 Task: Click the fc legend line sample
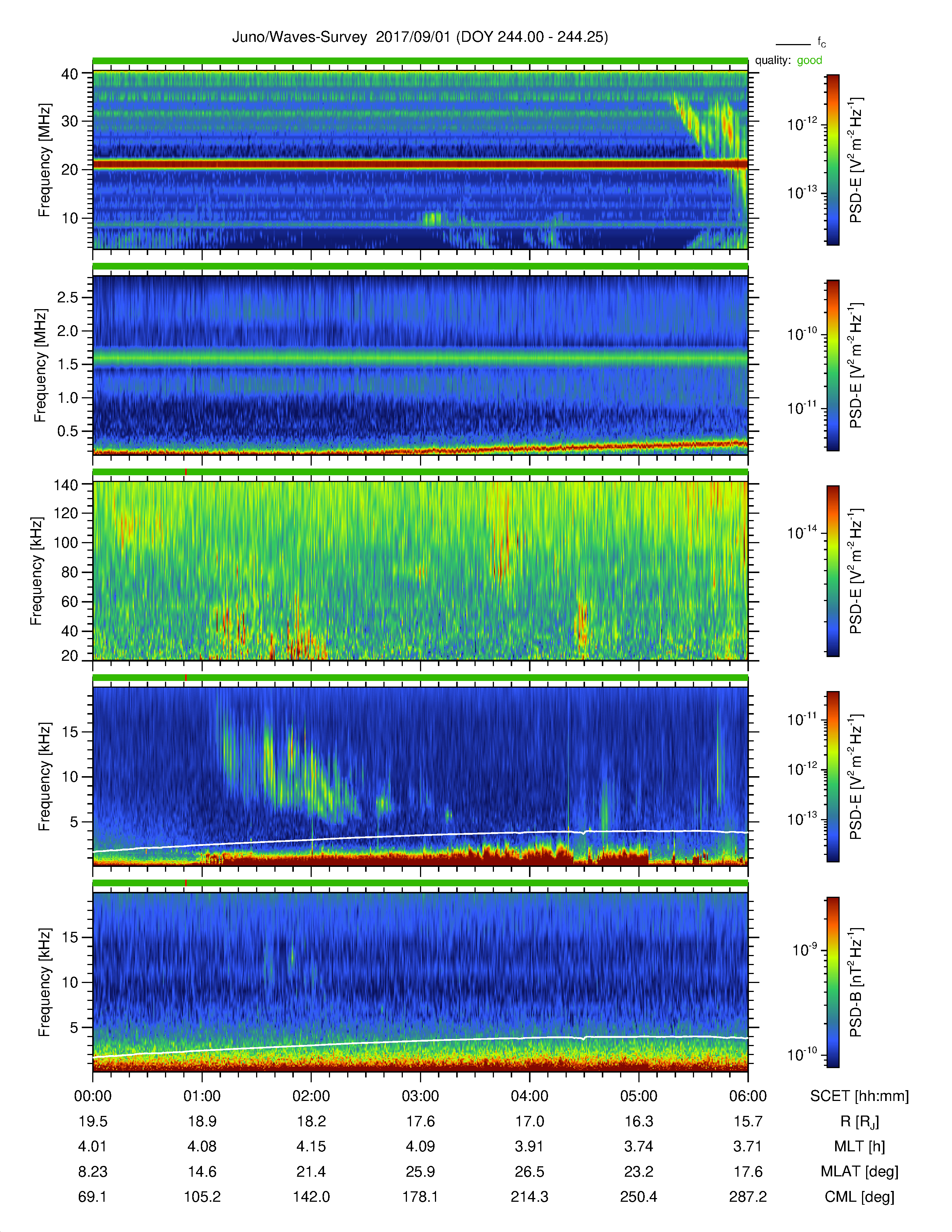tap(793, 44)
